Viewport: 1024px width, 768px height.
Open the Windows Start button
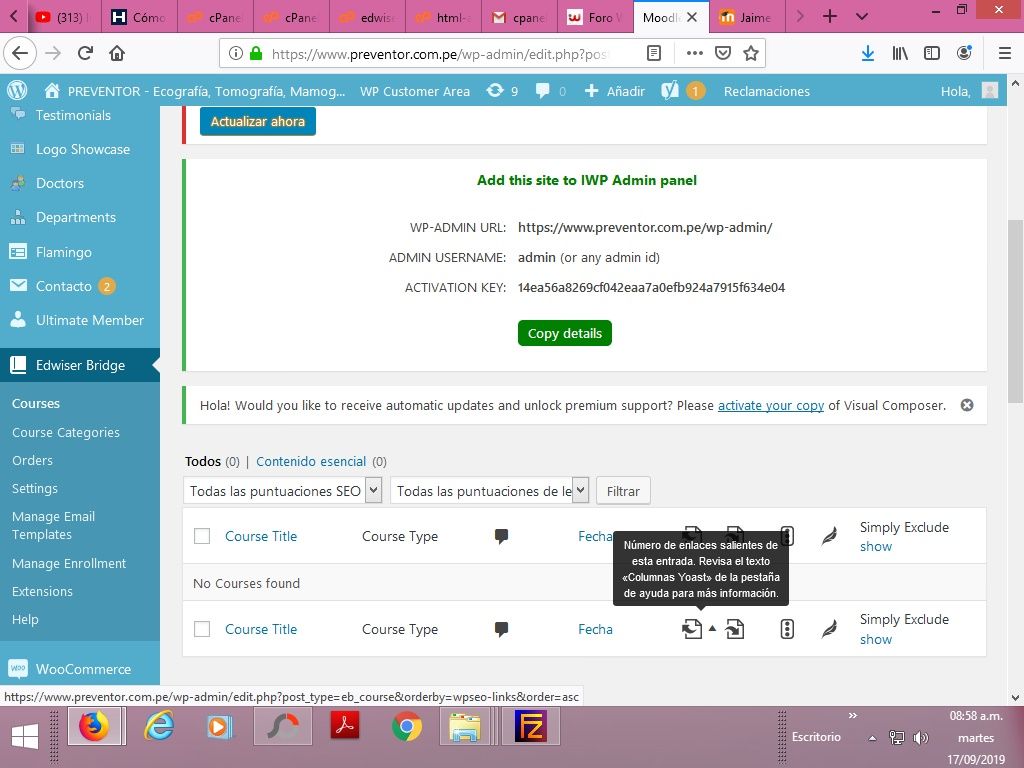click(25, 737)
